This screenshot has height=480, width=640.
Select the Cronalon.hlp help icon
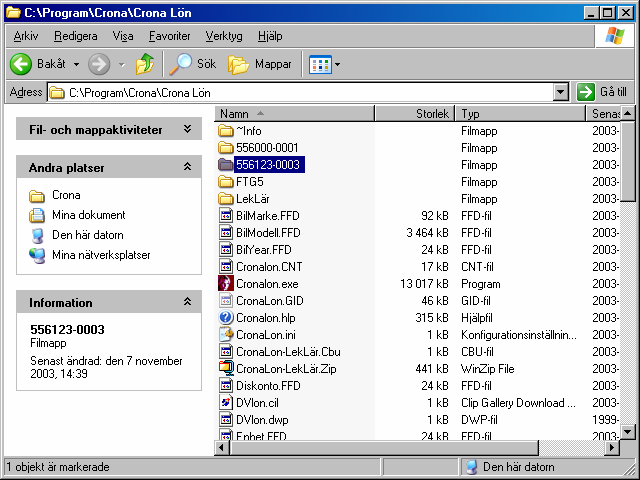pyautogui.click(x=226, y=318)
